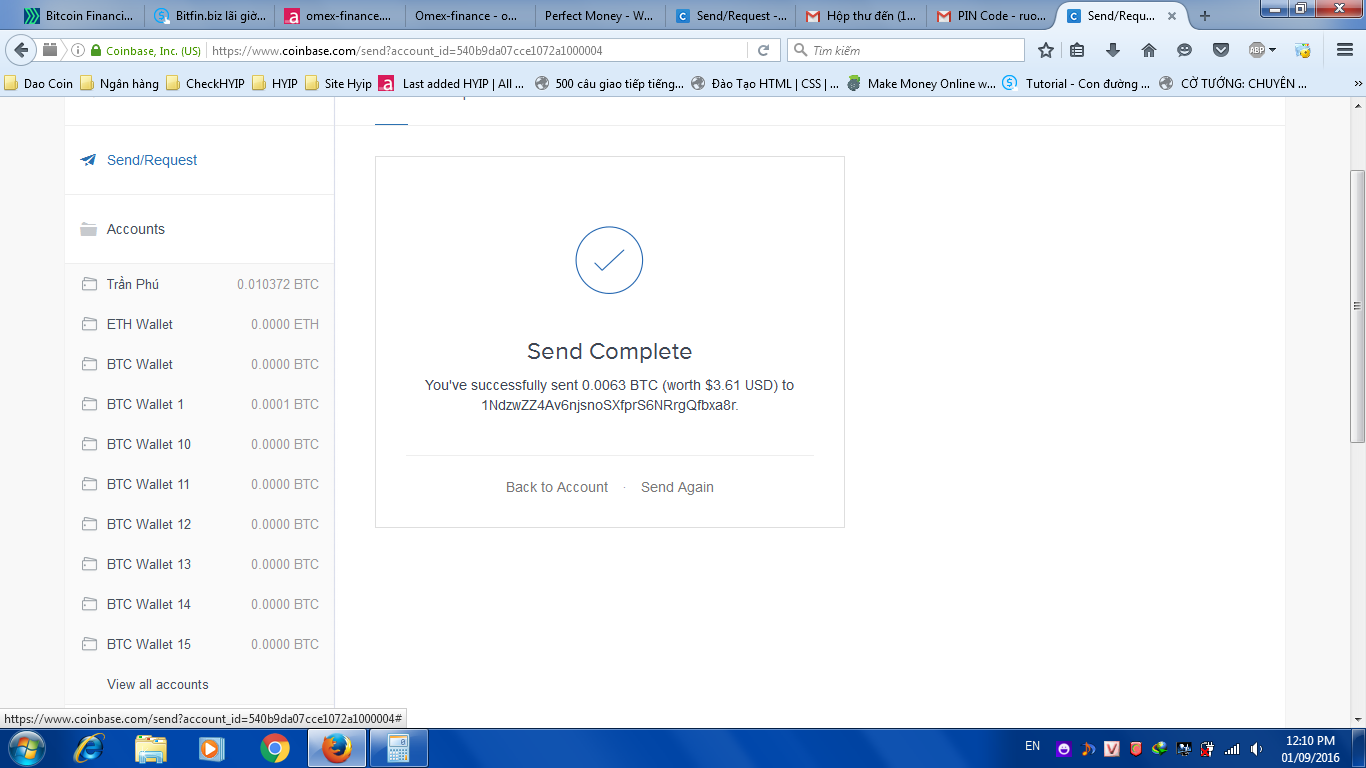Open Windows Explorer from the taskbar

[x=150, y=748]
